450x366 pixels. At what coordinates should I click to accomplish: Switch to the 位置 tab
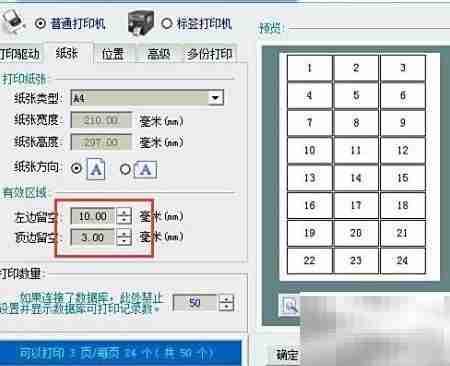coord(113,54)
